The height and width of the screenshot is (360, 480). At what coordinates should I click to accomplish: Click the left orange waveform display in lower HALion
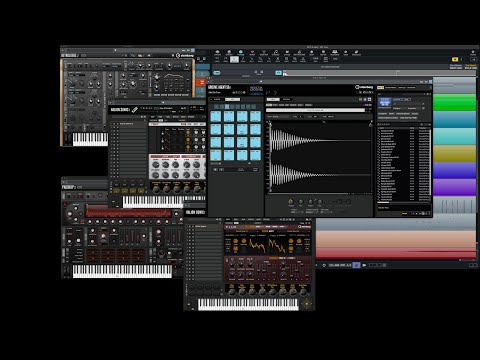[257, 246]
